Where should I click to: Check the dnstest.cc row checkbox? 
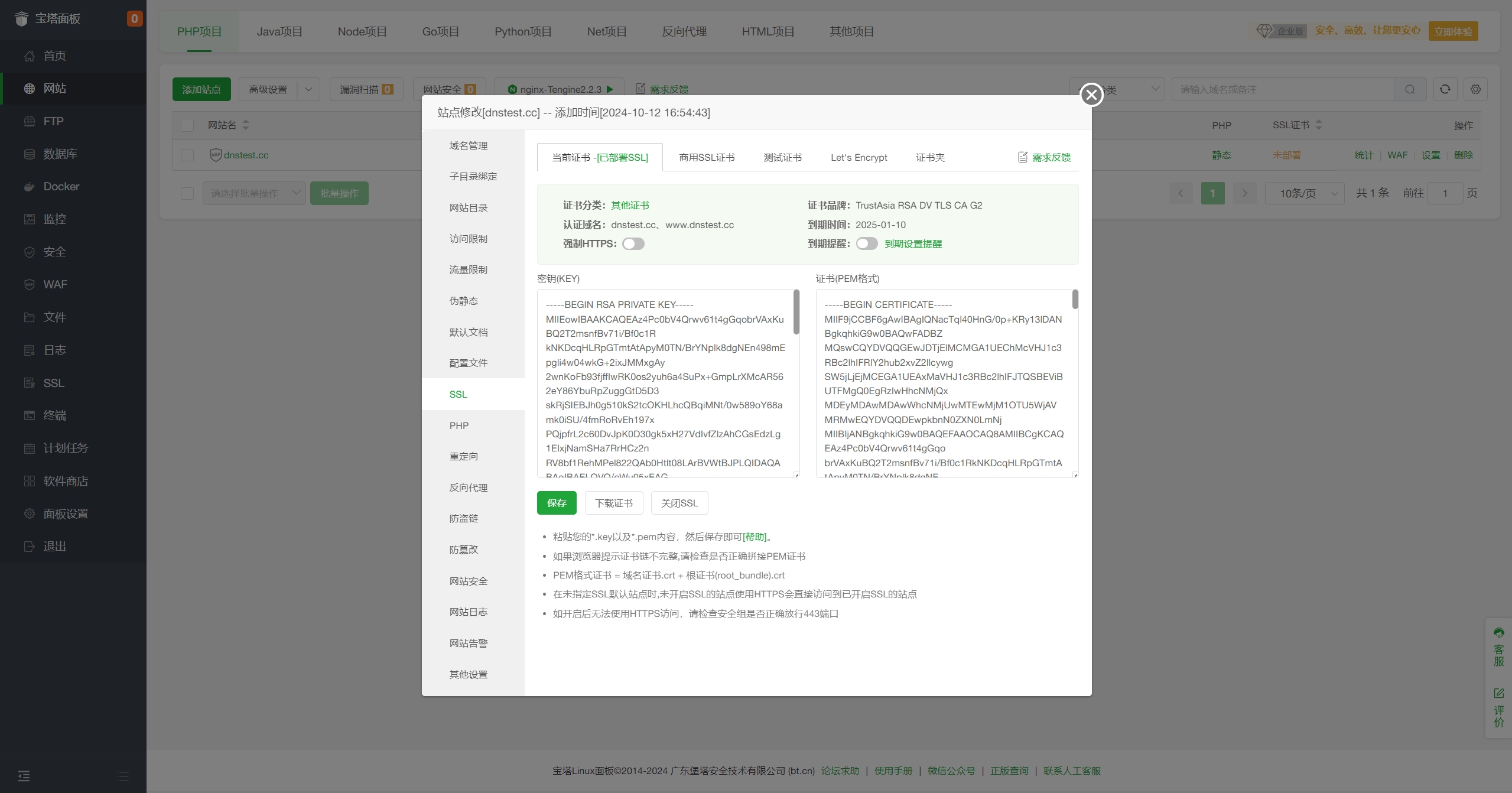[187, 155]
